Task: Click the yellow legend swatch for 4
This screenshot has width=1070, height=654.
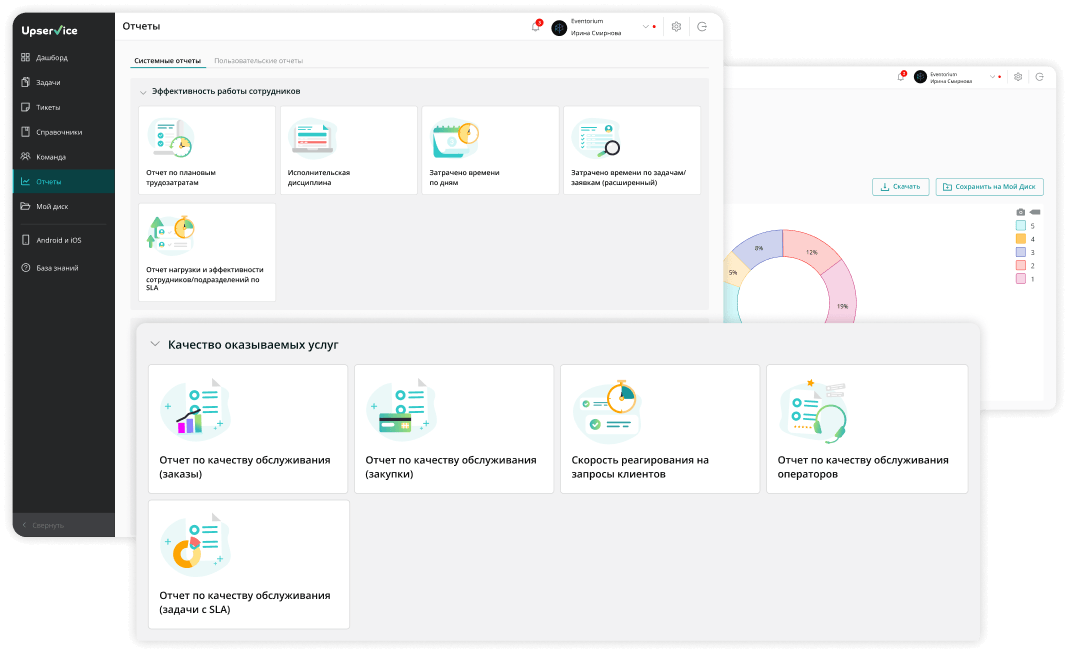Action: click(x=1020, y=239)
